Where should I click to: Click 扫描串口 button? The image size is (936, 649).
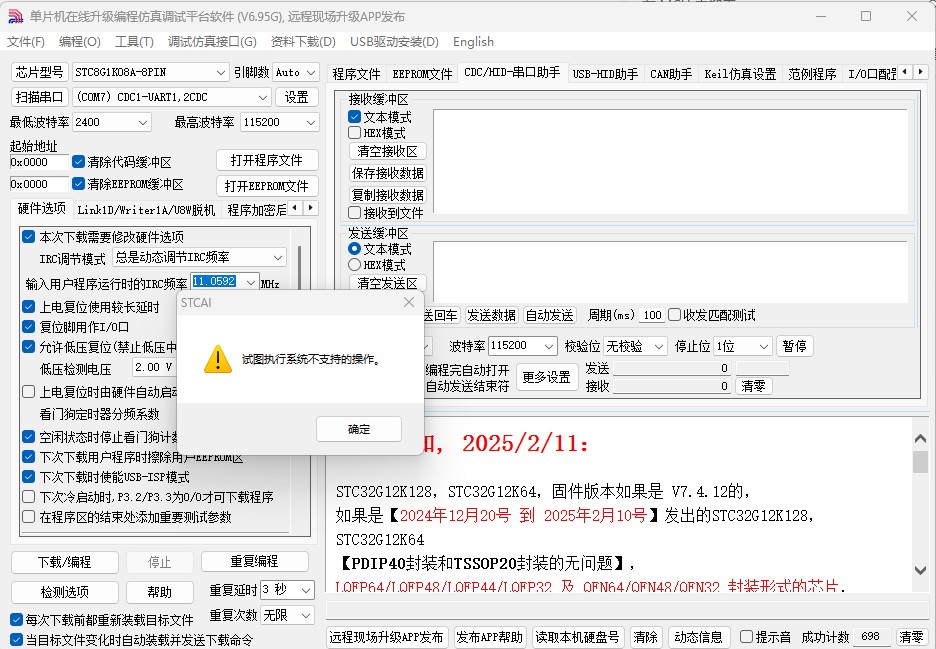39,97
